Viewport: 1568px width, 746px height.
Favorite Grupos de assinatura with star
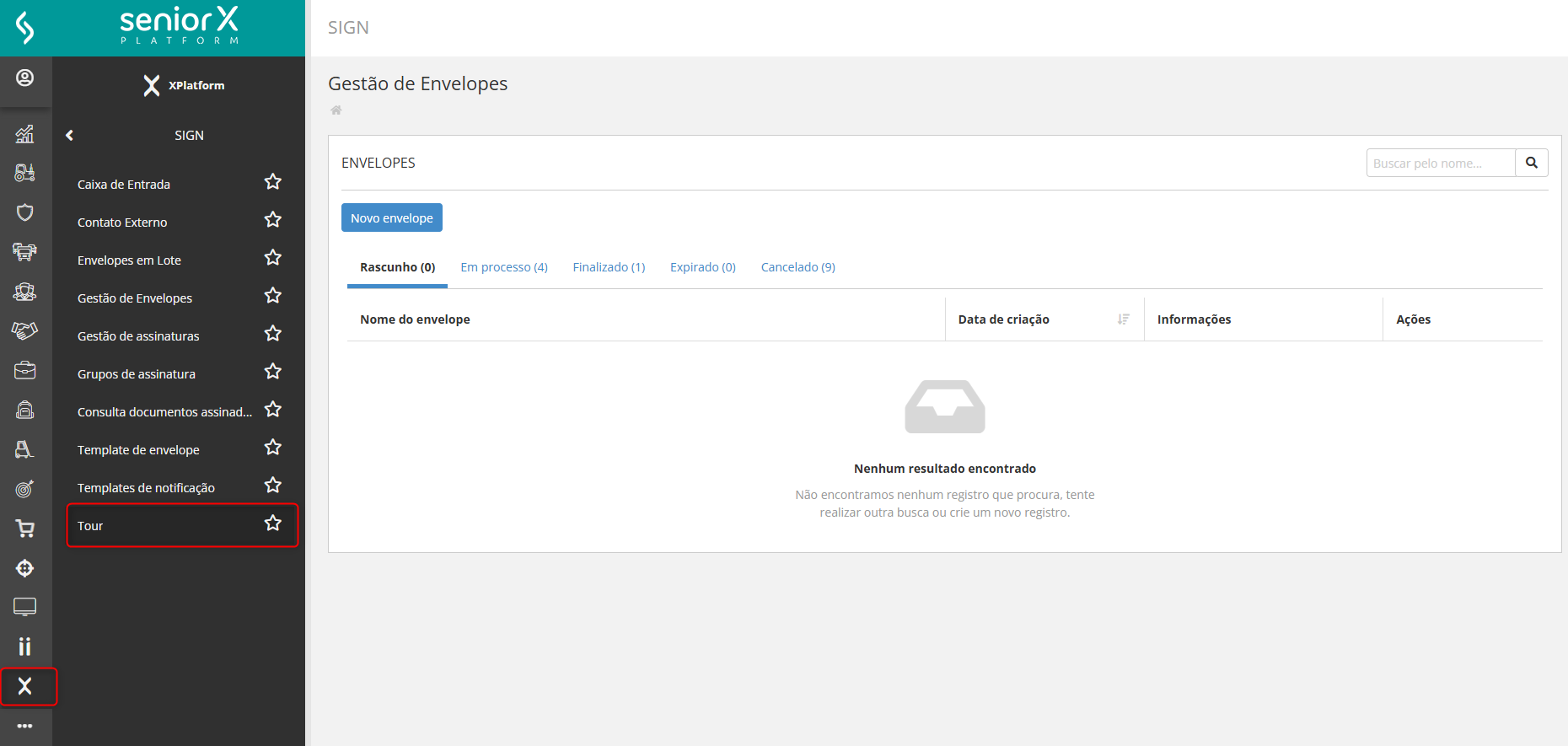273,372
